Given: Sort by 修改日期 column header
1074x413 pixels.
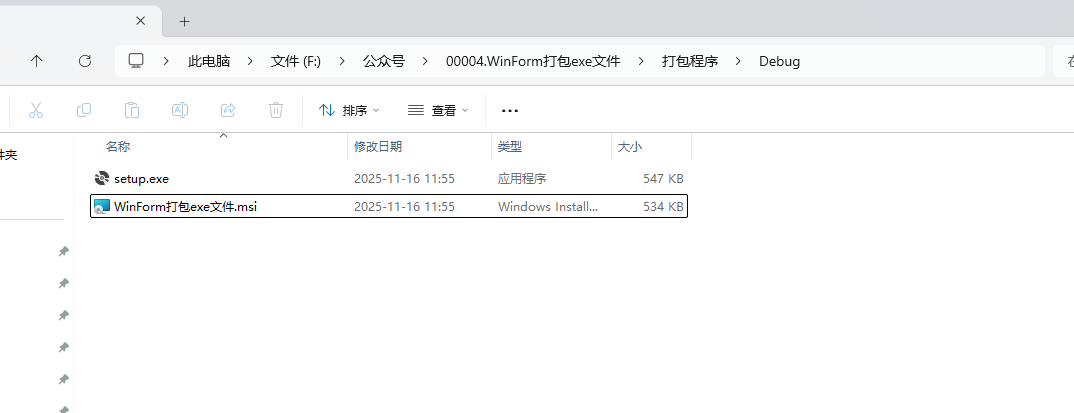Looking at the screenshot, I should pyautogui.click(x=378, y=147).
